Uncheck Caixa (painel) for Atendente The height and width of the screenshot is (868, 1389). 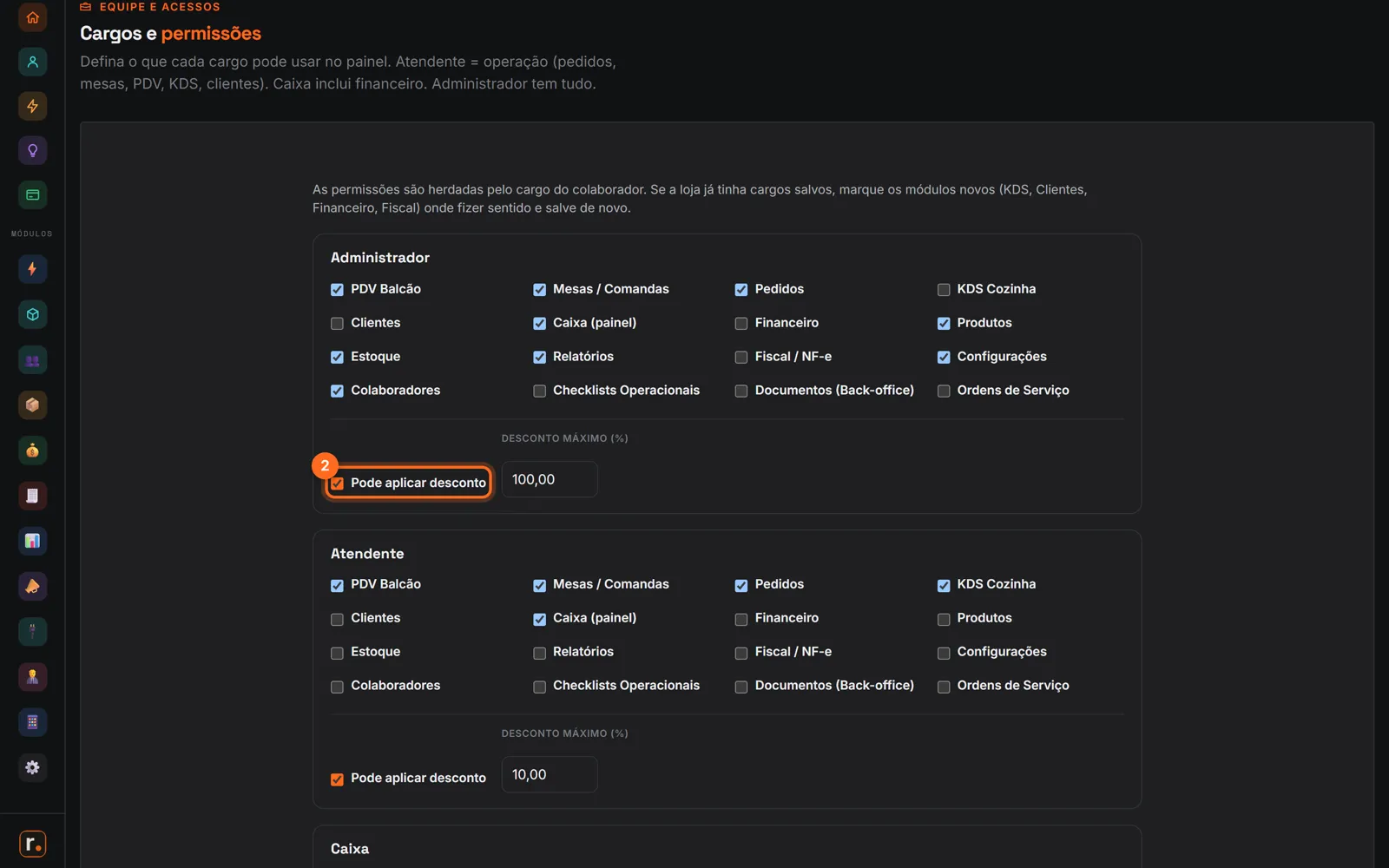pyautogui.click(x=539, y=620)
